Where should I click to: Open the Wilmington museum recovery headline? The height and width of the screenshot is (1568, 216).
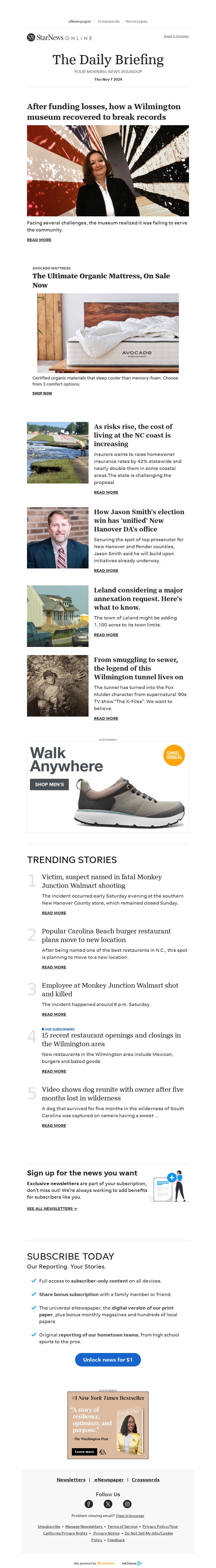click(x=103, y=111)
